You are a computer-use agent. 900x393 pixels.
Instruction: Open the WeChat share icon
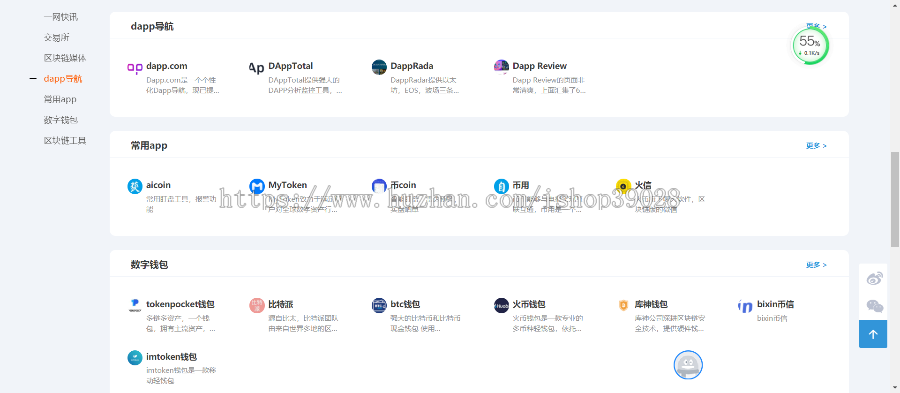point(874,306)
